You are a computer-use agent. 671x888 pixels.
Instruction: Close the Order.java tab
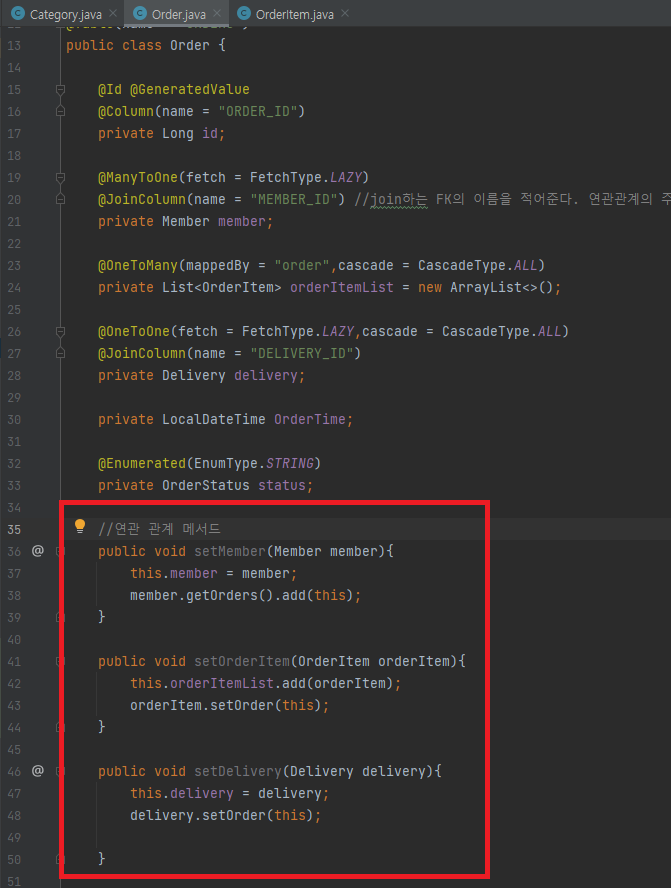[217, 13]
